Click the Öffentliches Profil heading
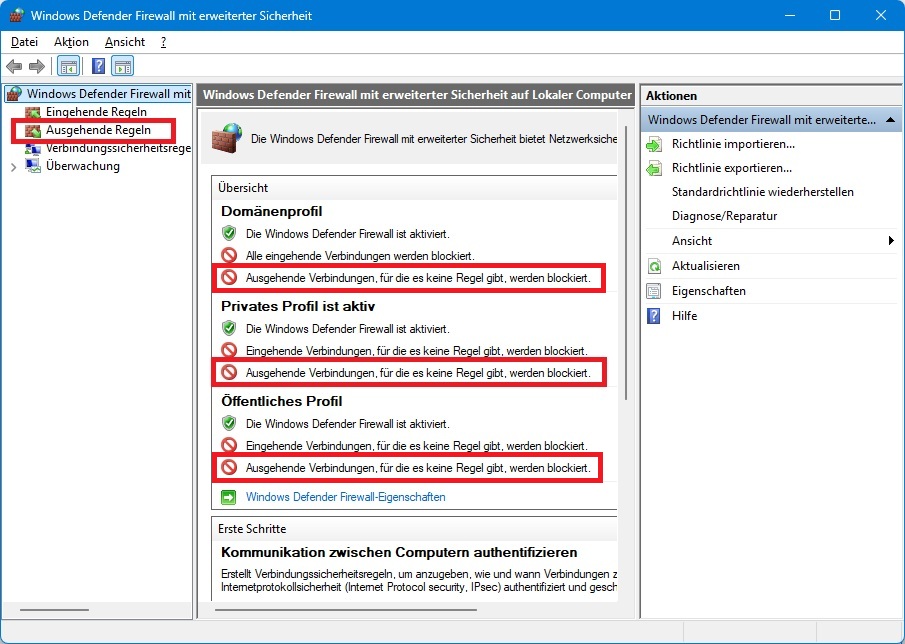905x644 pixels. point(281,401)
